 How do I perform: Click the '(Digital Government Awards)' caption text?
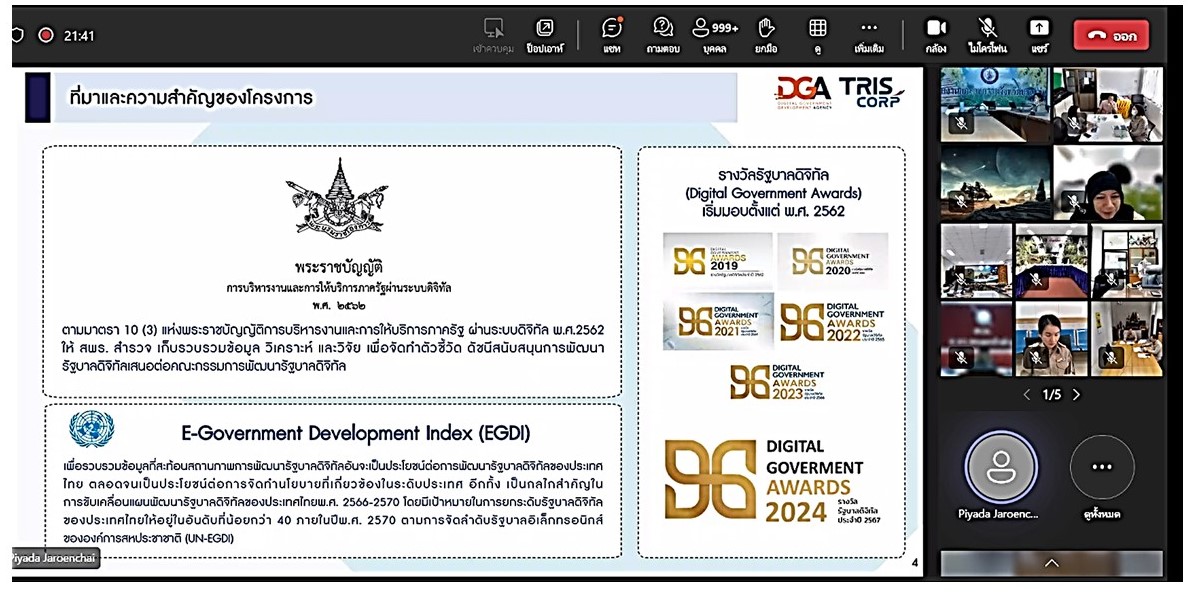pos(773,192)
